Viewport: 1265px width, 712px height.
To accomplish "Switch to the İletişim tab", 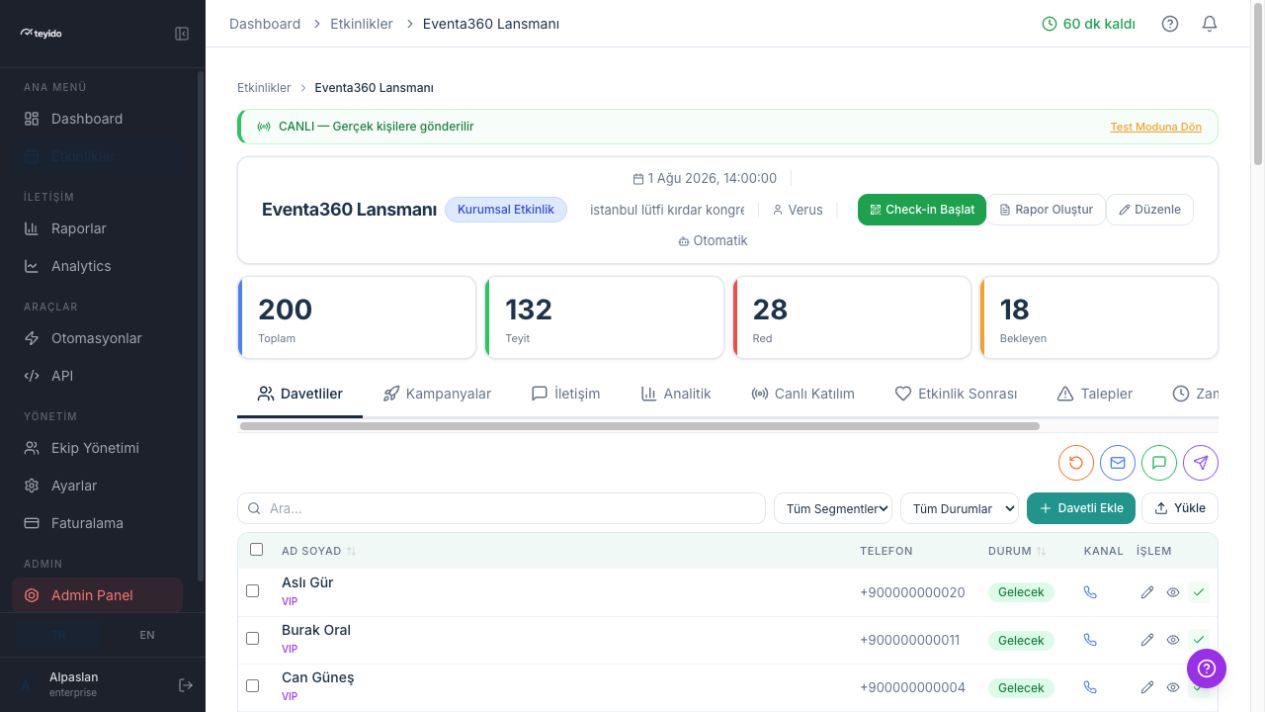I will tap(566, 394).
